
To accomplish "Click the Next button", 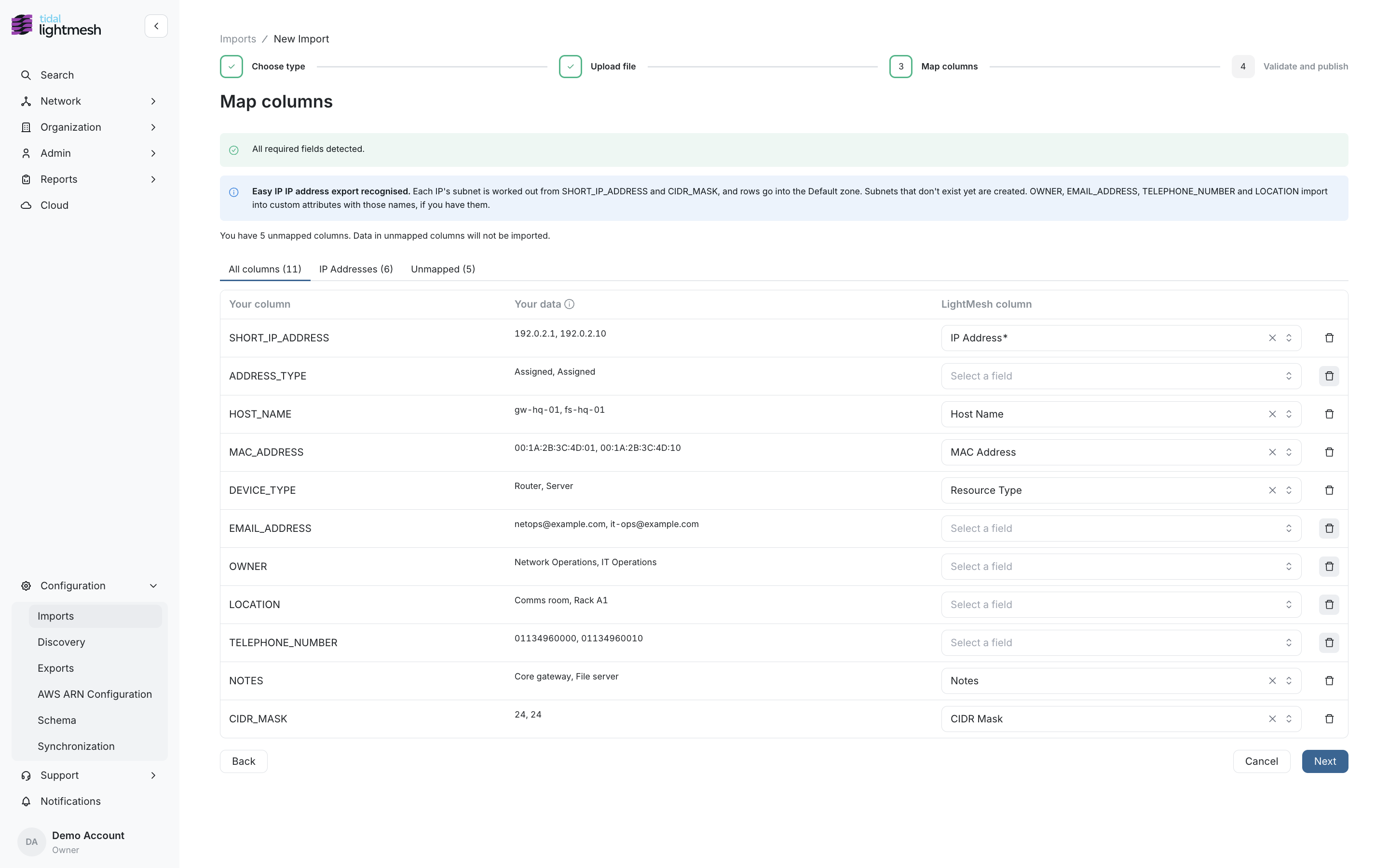I will click(x=1325, y=761).
